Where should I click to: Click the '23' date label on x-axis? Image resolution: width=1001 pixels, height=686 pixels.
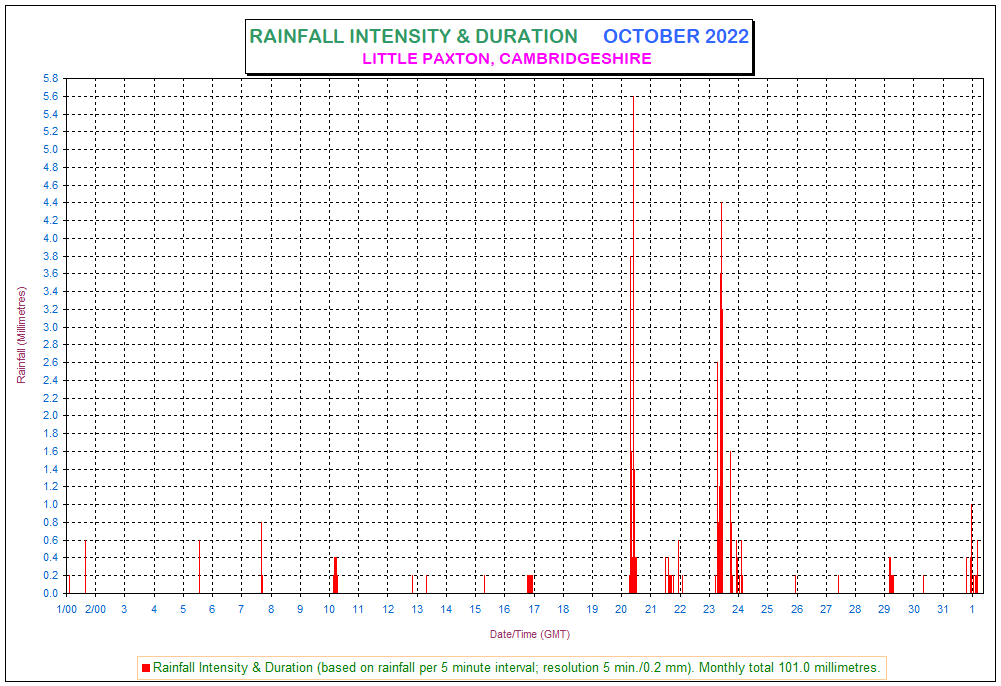(709, 609)
